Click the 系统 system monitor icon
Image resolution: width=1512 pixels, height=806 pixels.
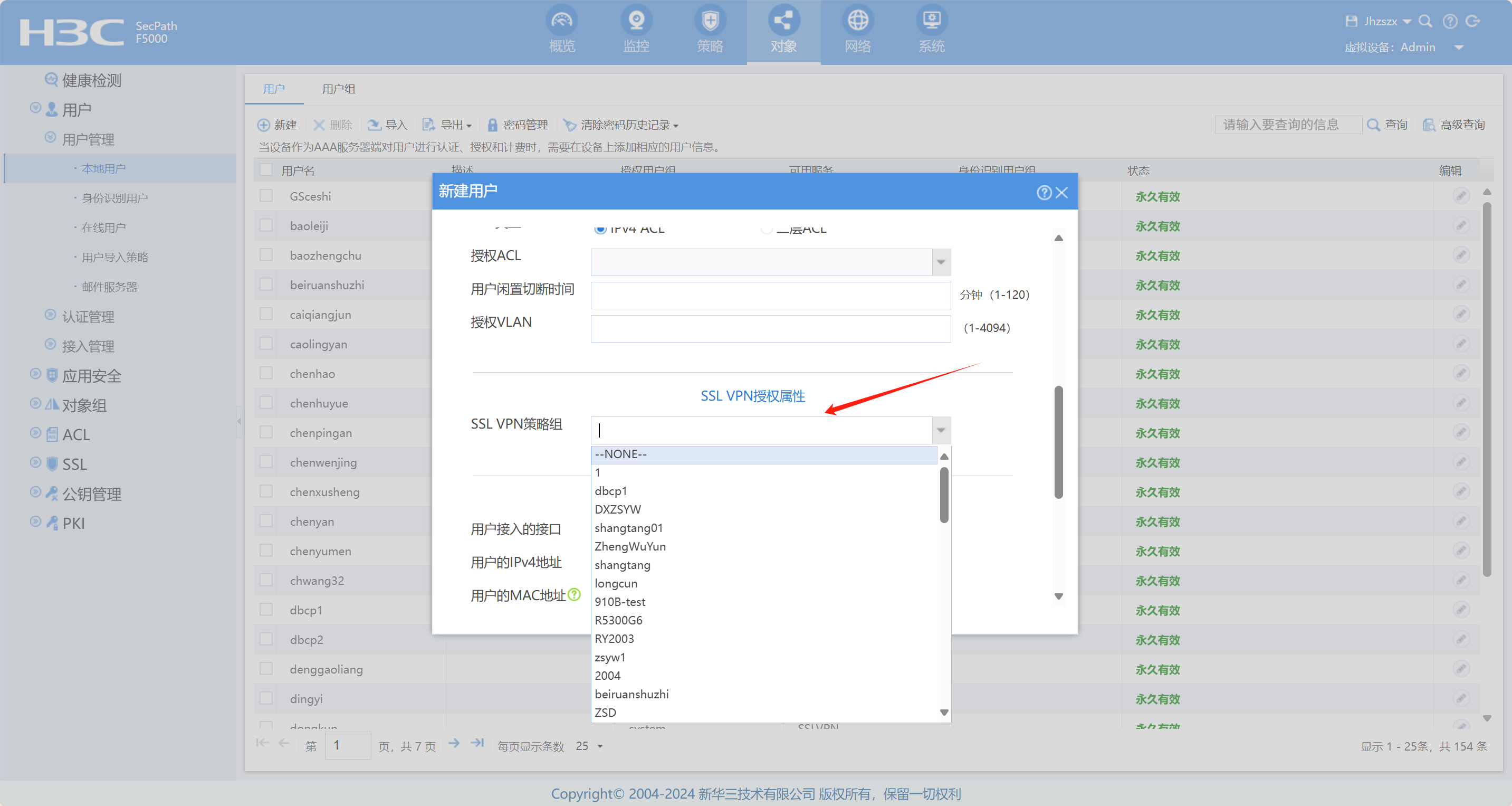tap(931, 21)
